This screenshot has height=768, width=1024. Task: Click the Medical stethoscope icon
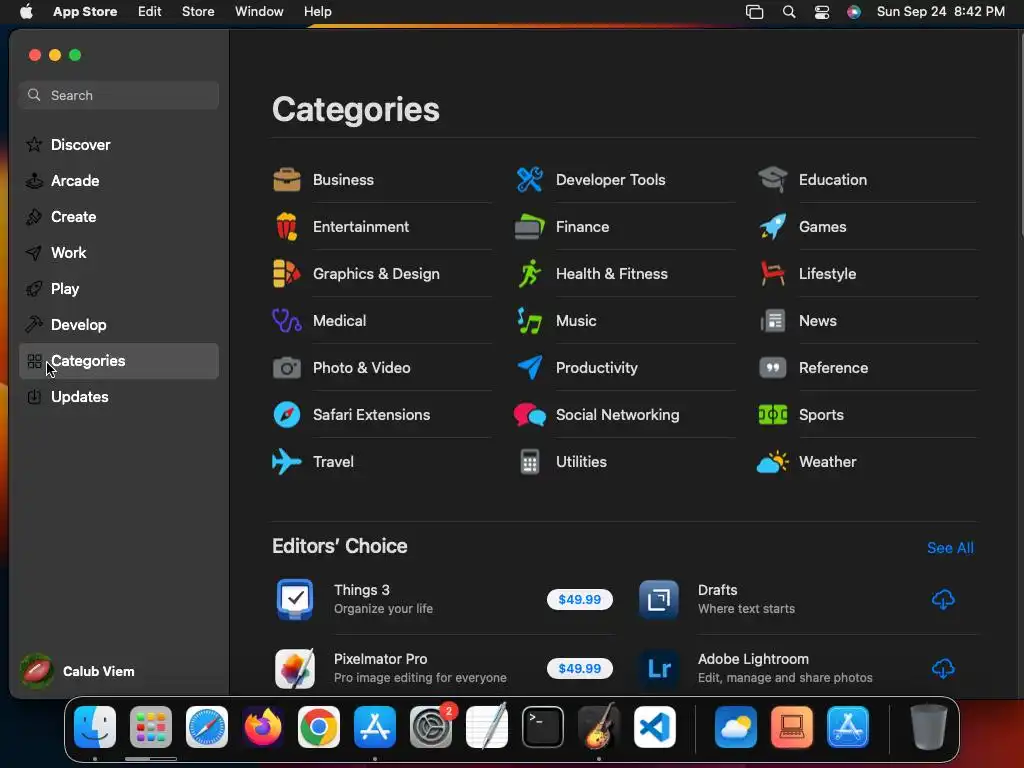[287, 321]
